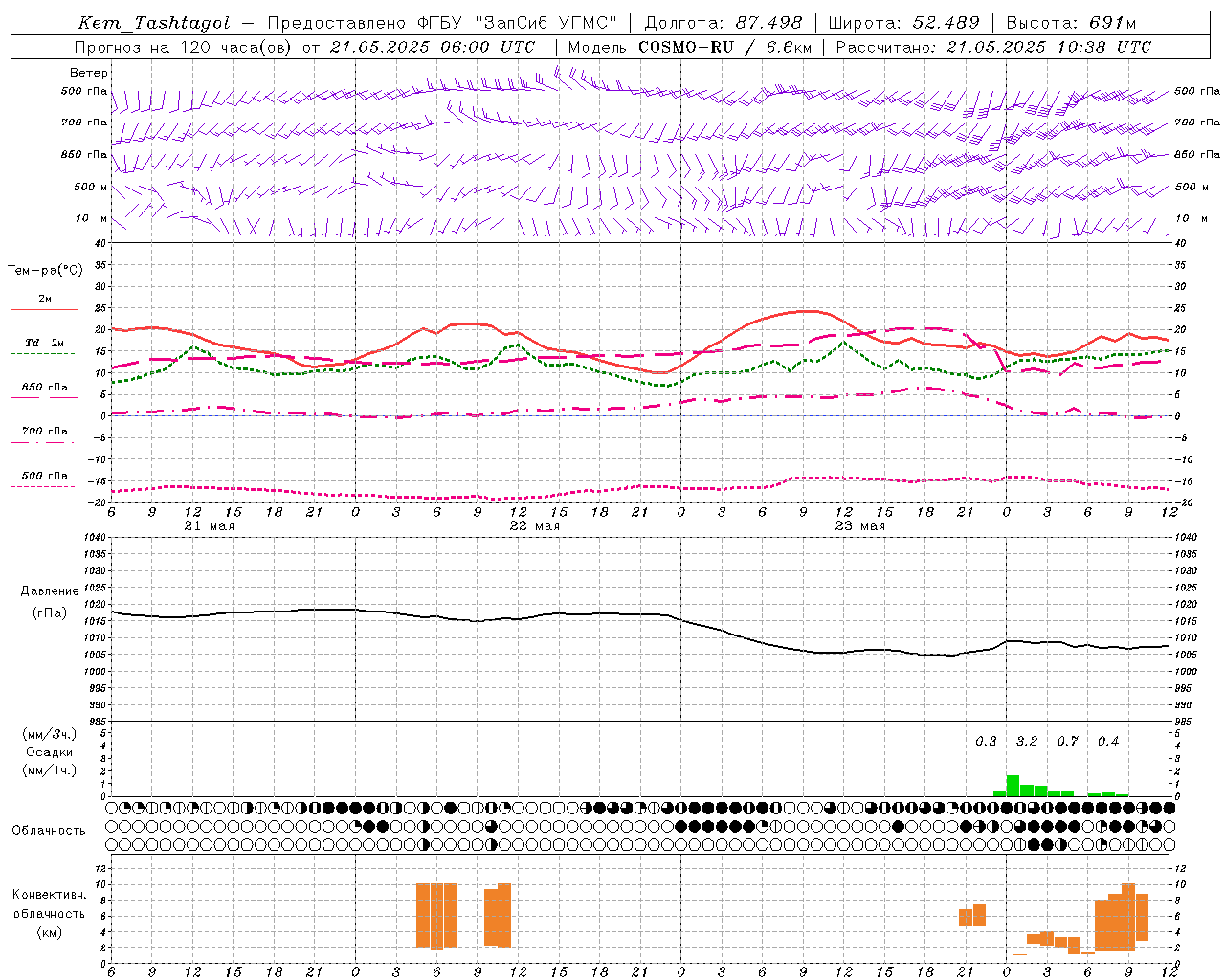1225x980 pixels.
Task: Click the '(мм/1ч.)' precipitation unit label
Action: point(49,770)
